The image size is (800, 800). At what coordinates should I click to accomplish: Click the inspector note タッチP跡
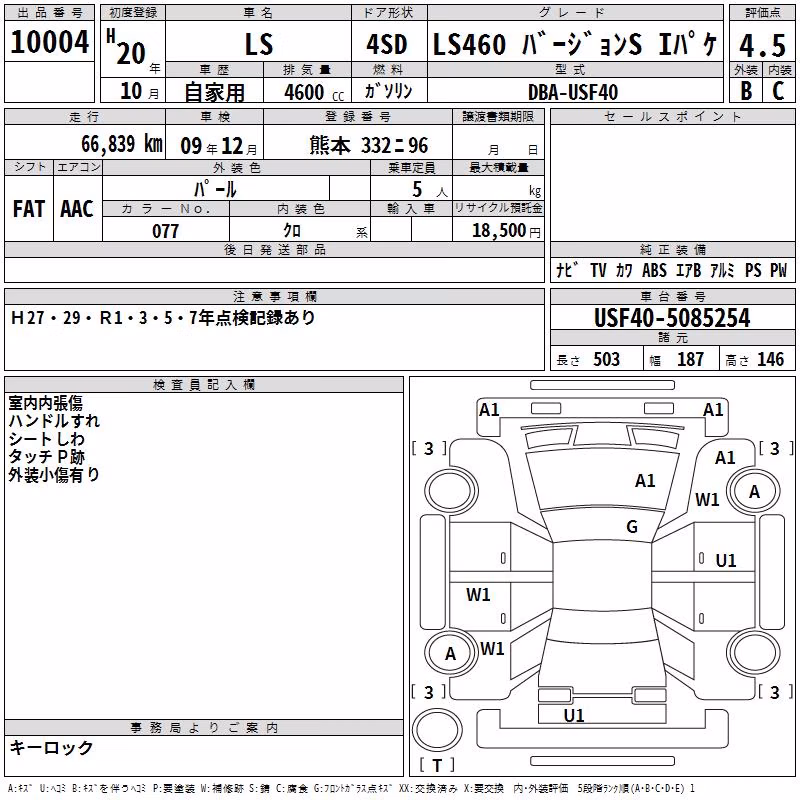point(46,457)
